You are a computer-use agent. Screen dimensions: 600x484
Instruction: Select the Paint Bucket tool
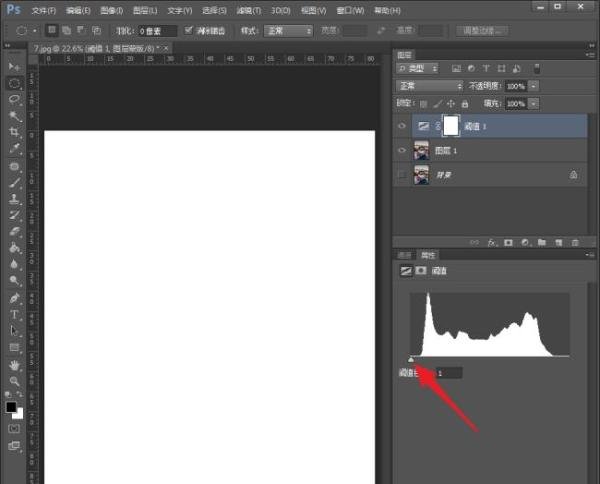[14, 248]
